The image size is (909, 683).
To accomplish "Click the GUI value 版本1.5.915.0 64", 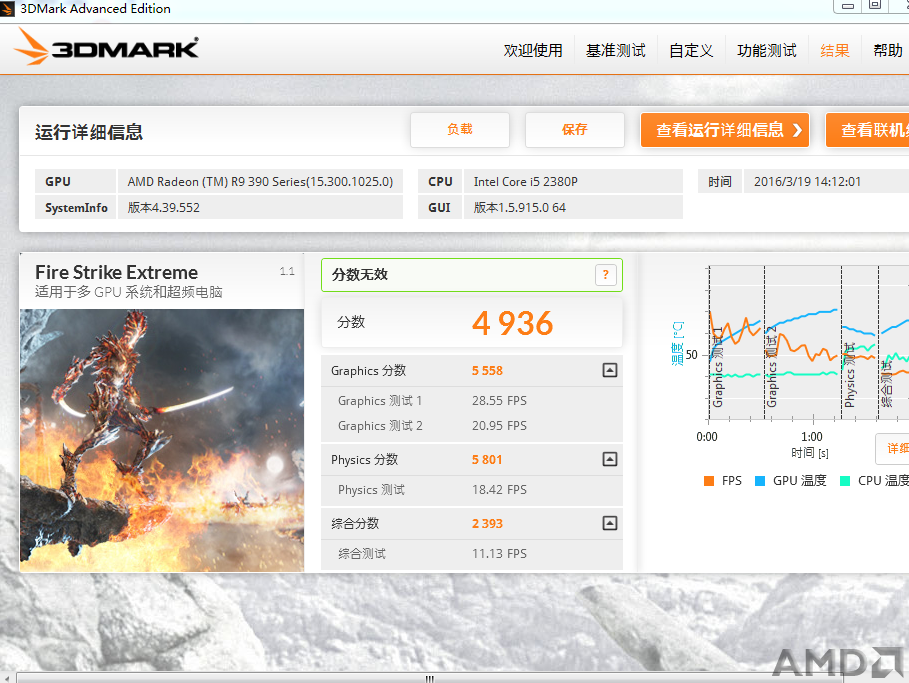I will pos(519,208).
